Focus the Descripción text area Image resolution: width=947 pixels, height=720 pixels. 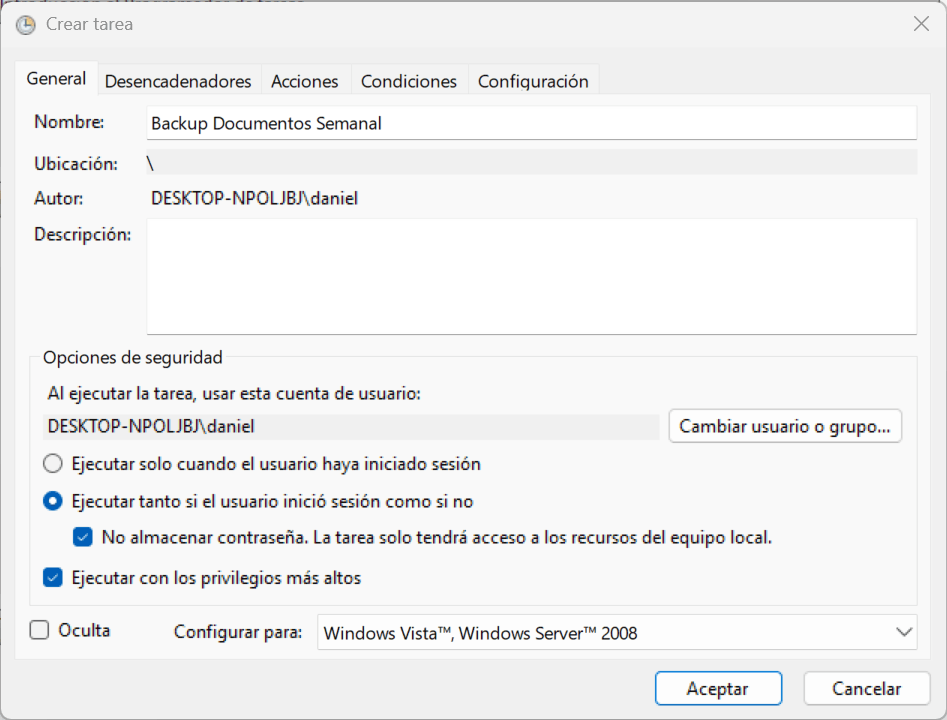click(x=530, y=276)
